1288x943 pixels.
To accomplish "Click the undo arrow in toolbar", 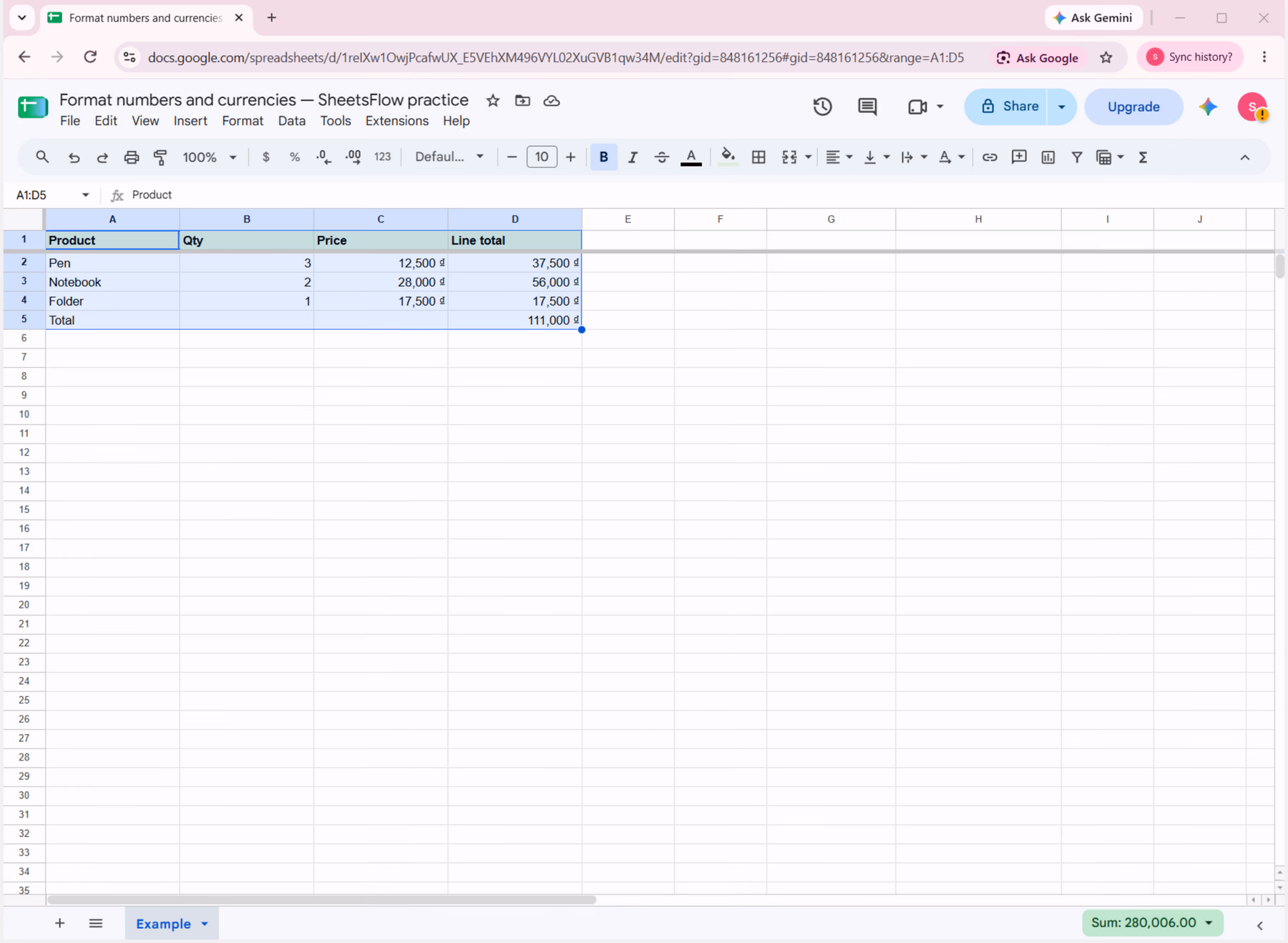I will tap(74, 157).
